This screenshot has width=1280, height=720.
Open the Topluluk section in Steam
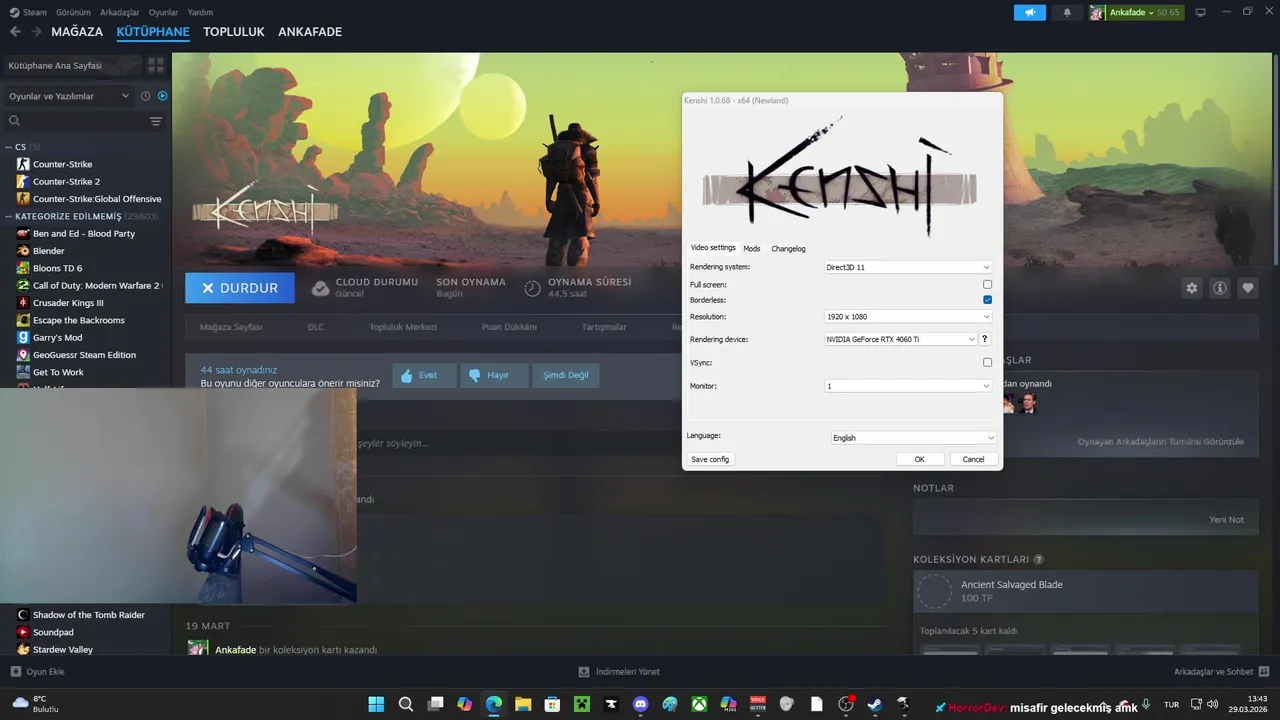click(234, 32)
